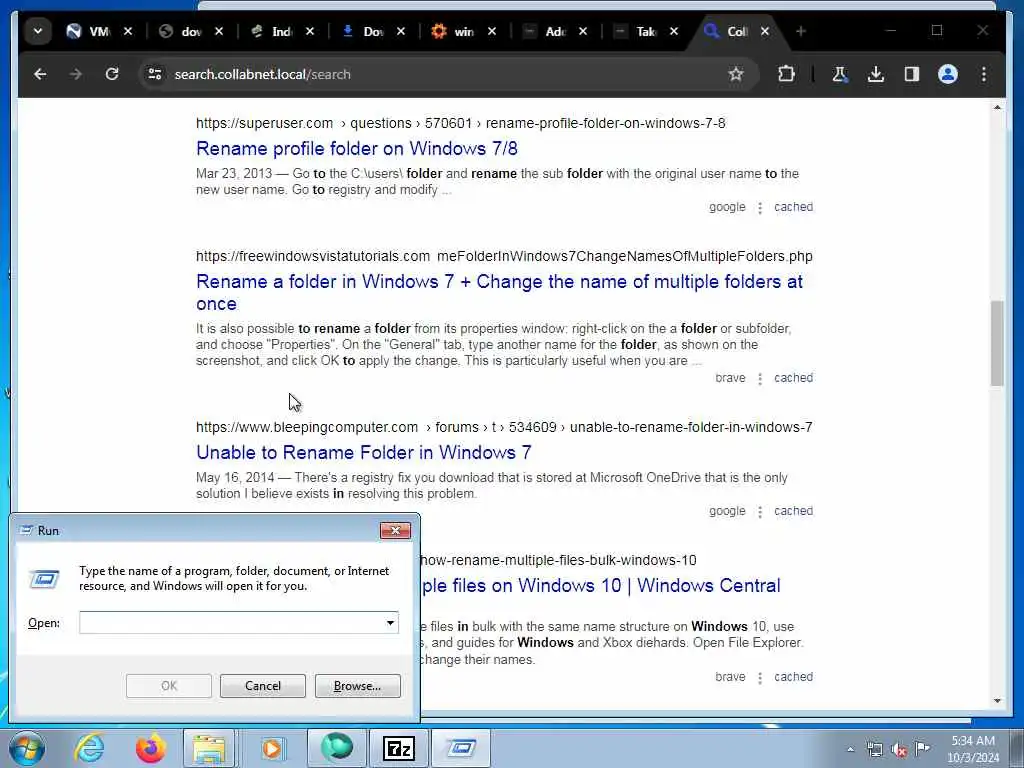Open Chrome Labs flask icon

[x=840, y=74]
